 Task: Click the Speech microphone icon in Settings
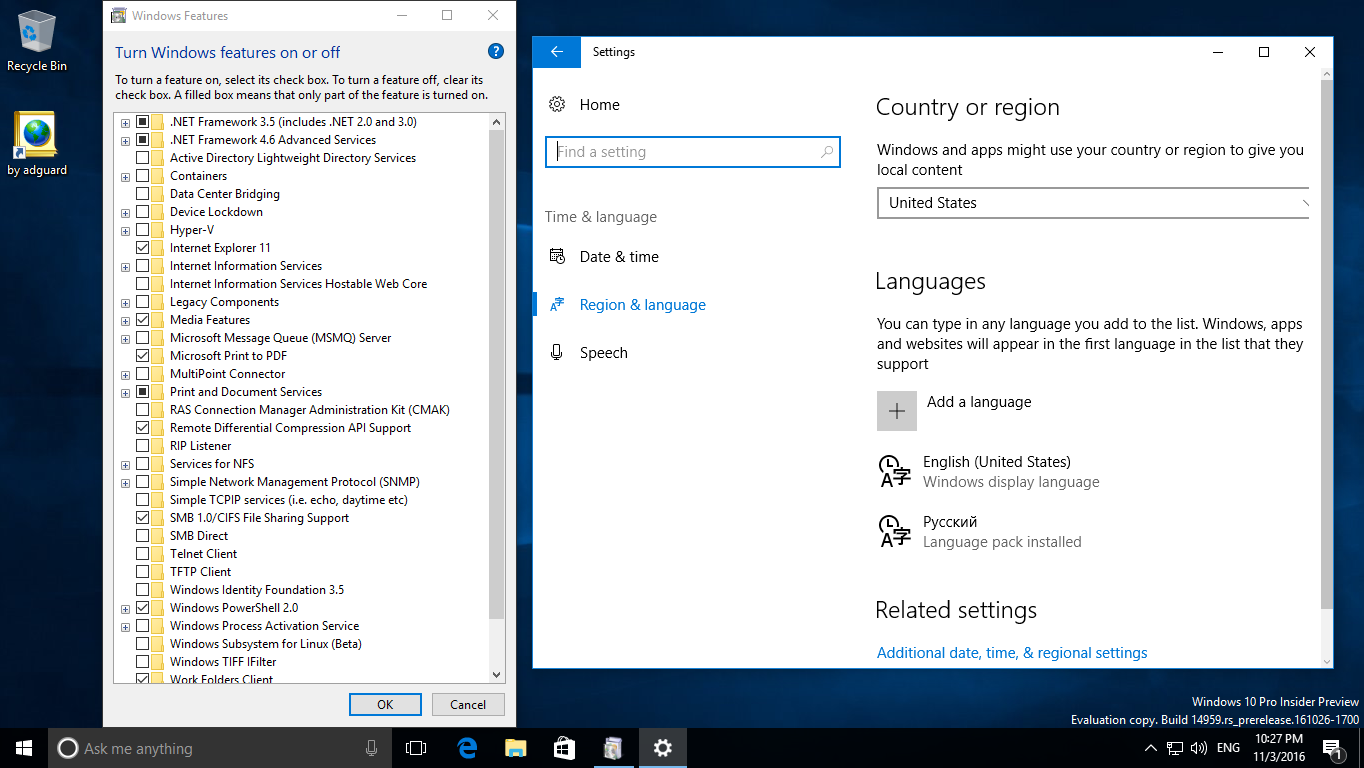click(557, 353)
